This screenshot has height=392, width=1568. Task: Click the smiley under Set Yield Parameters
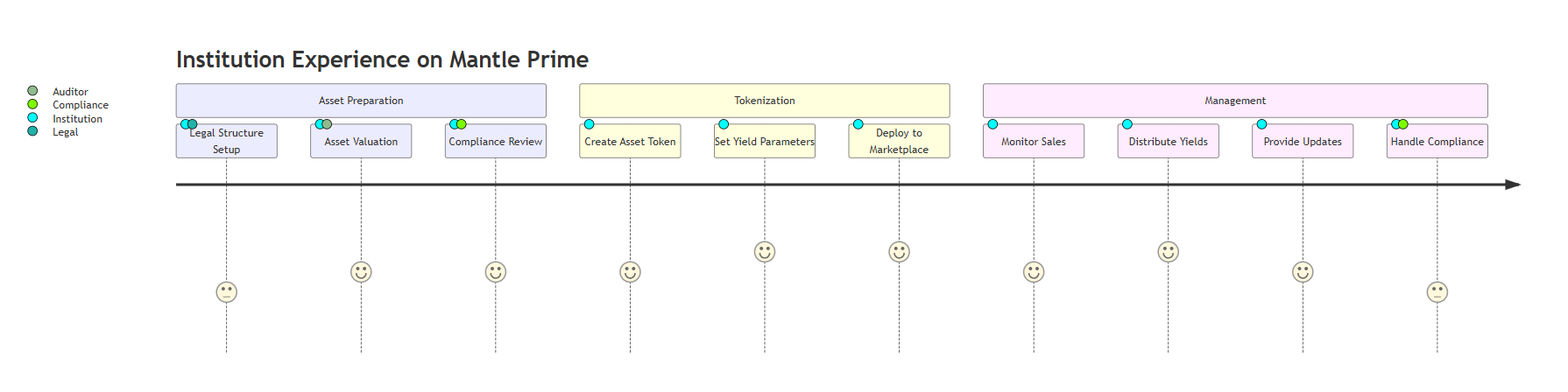(765, 252)
